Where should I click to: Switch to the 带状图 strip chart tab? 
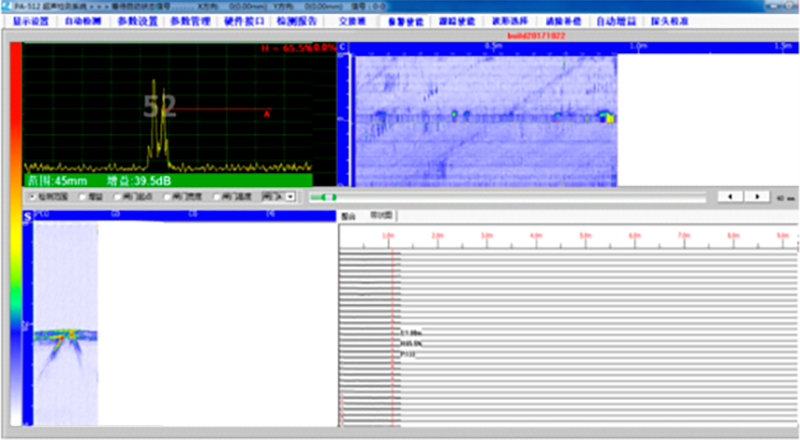pos(382,214)
